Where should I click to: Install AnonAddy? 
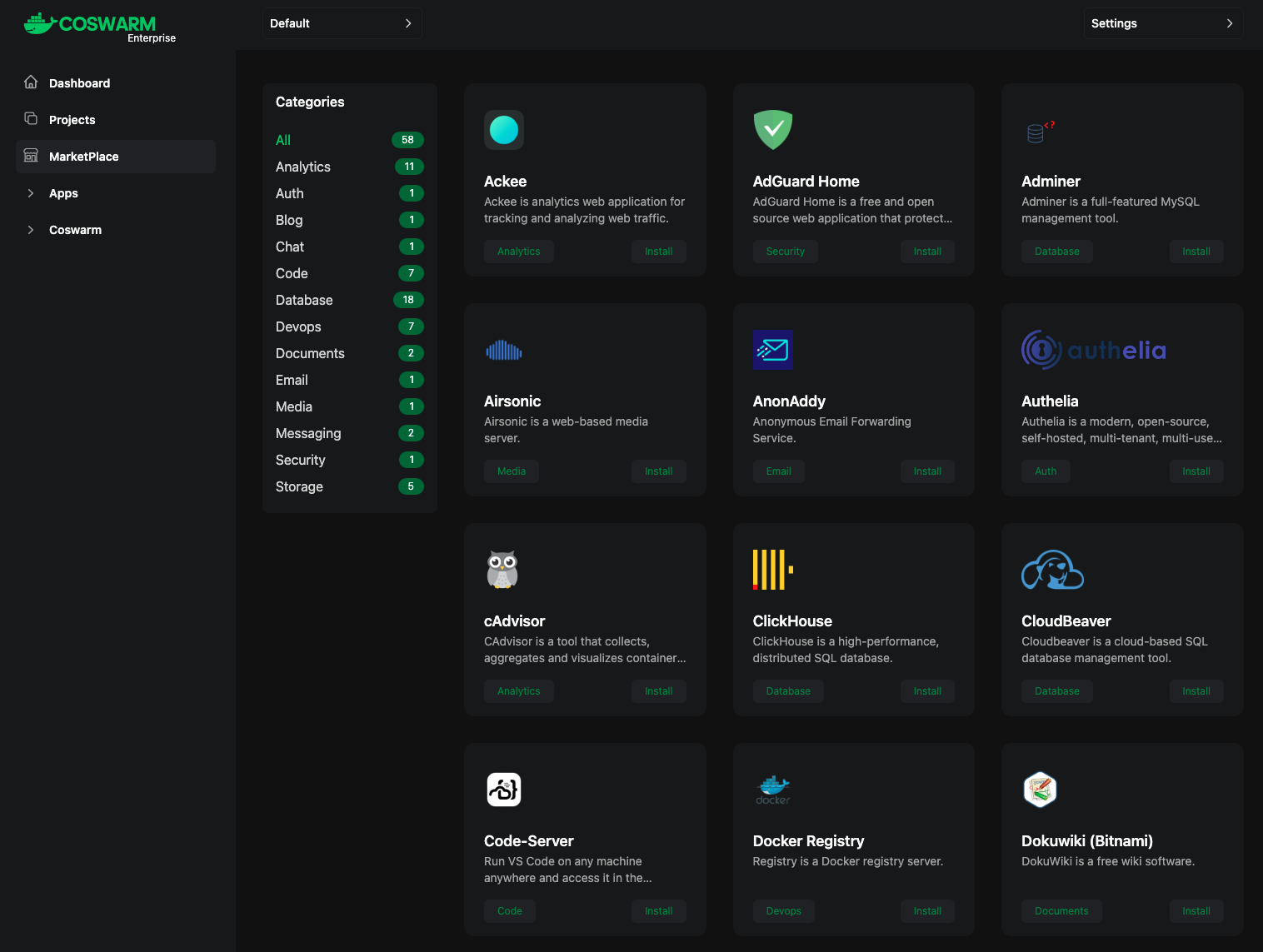tap(927, 471)
